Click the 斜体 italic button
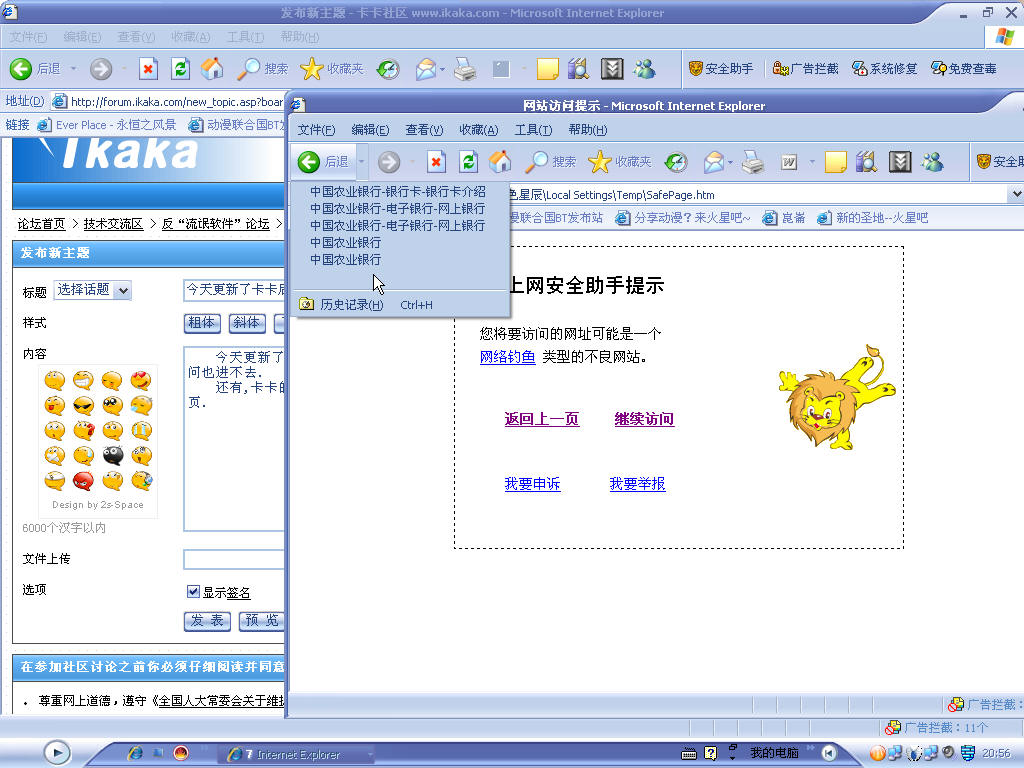Screen dimensions: 1024x768 coord(246,323)
